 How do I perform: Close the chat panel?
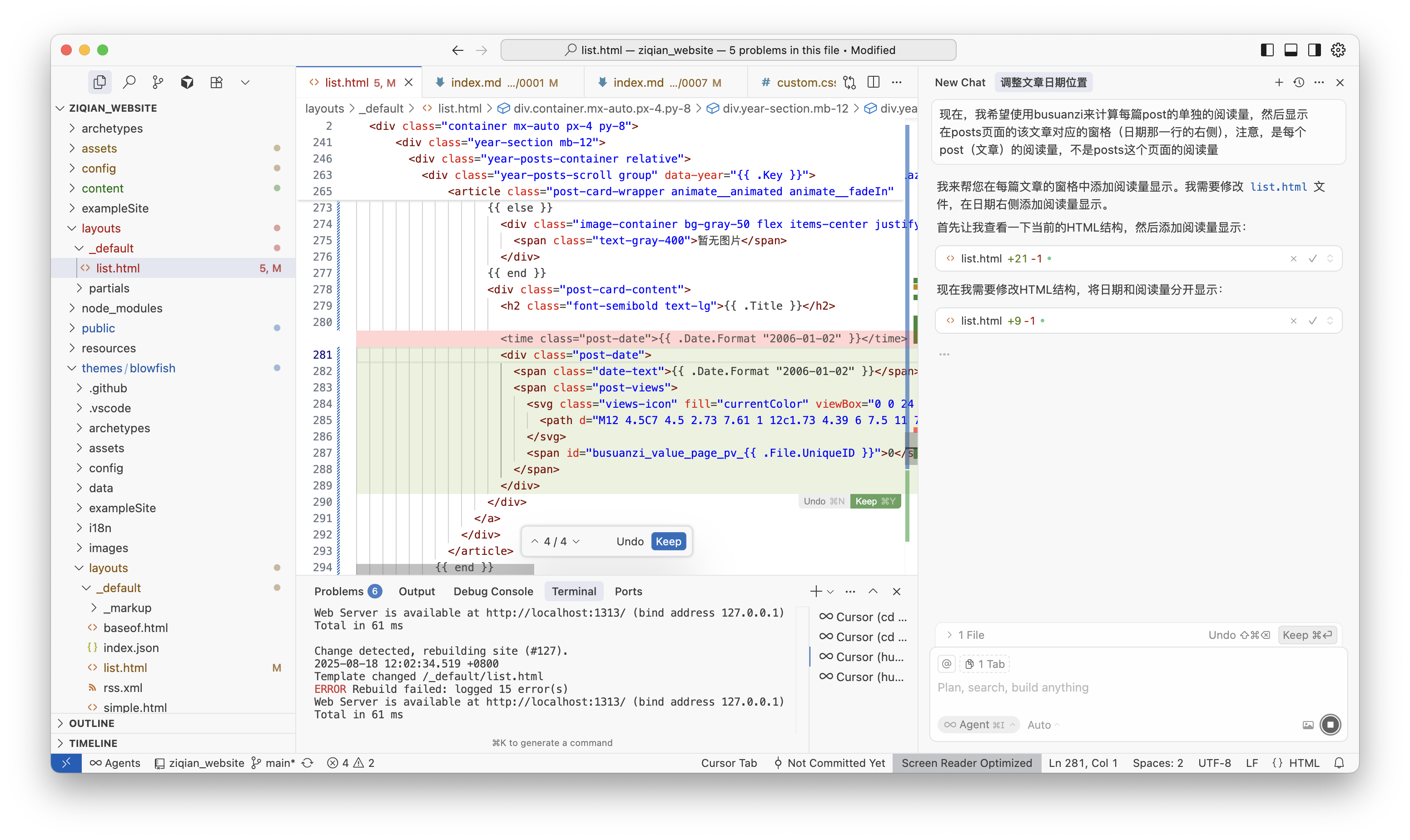[x=1340, y=83]
